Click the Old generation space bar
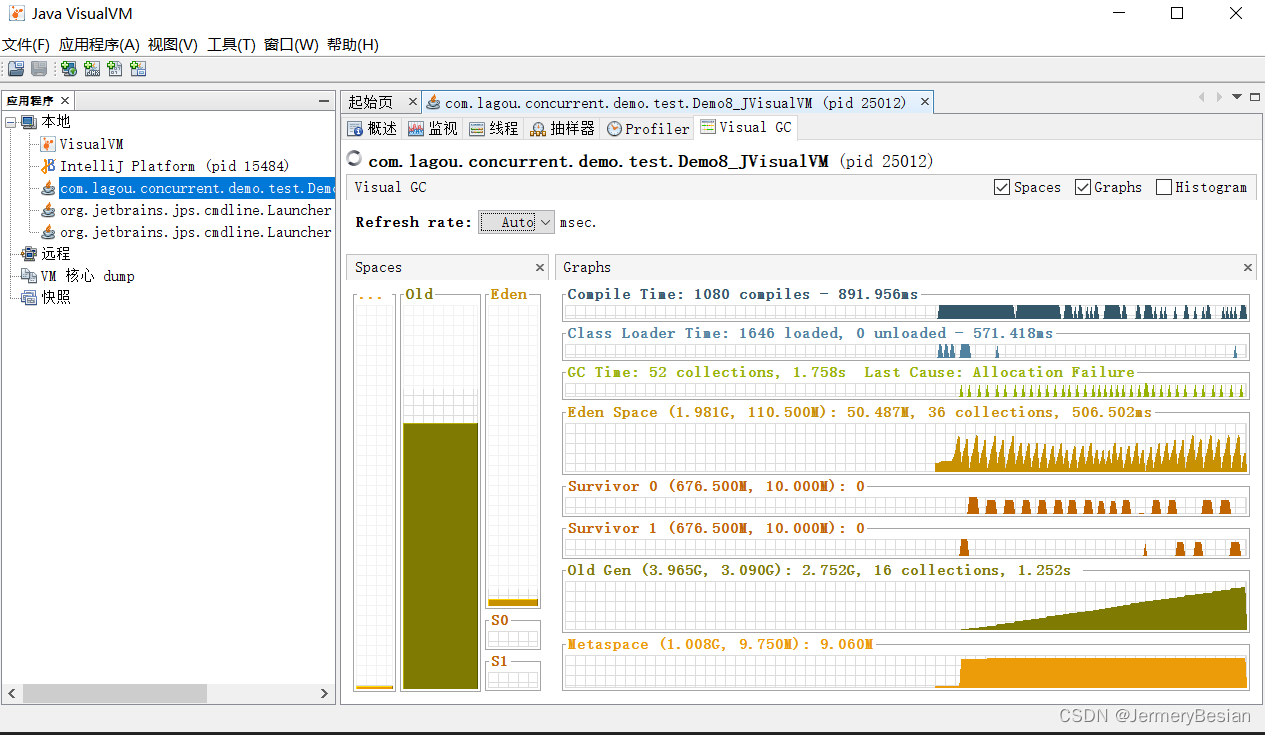 [440, 556]
